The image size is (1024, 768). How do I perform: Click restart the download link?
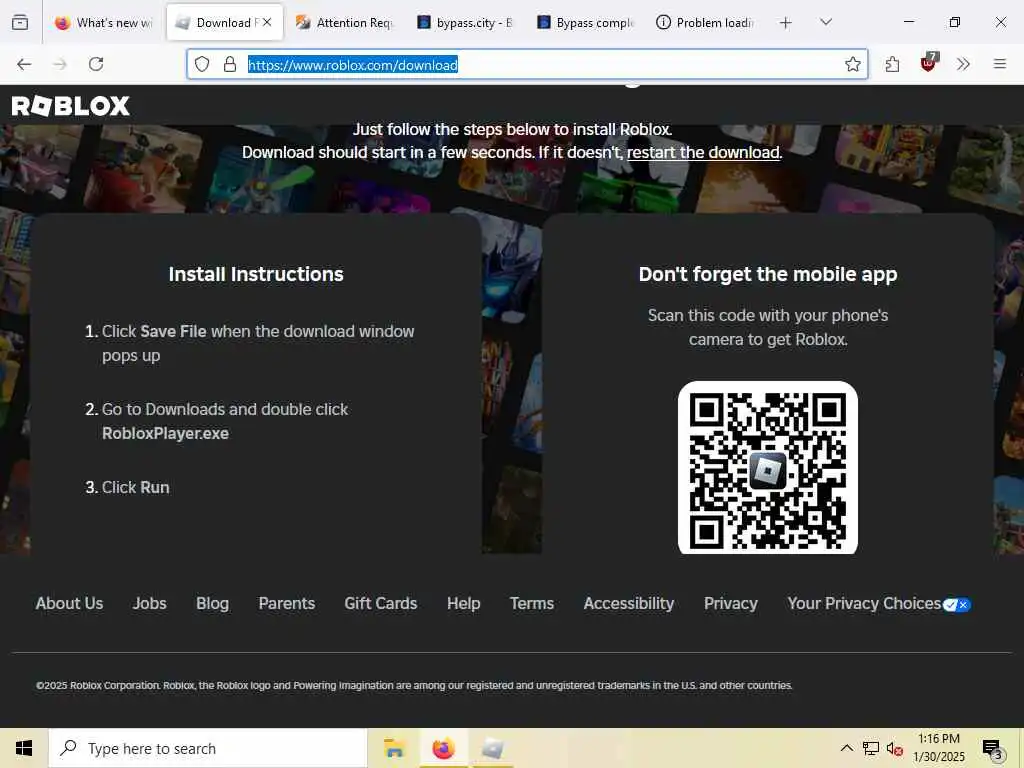[703, 152]
